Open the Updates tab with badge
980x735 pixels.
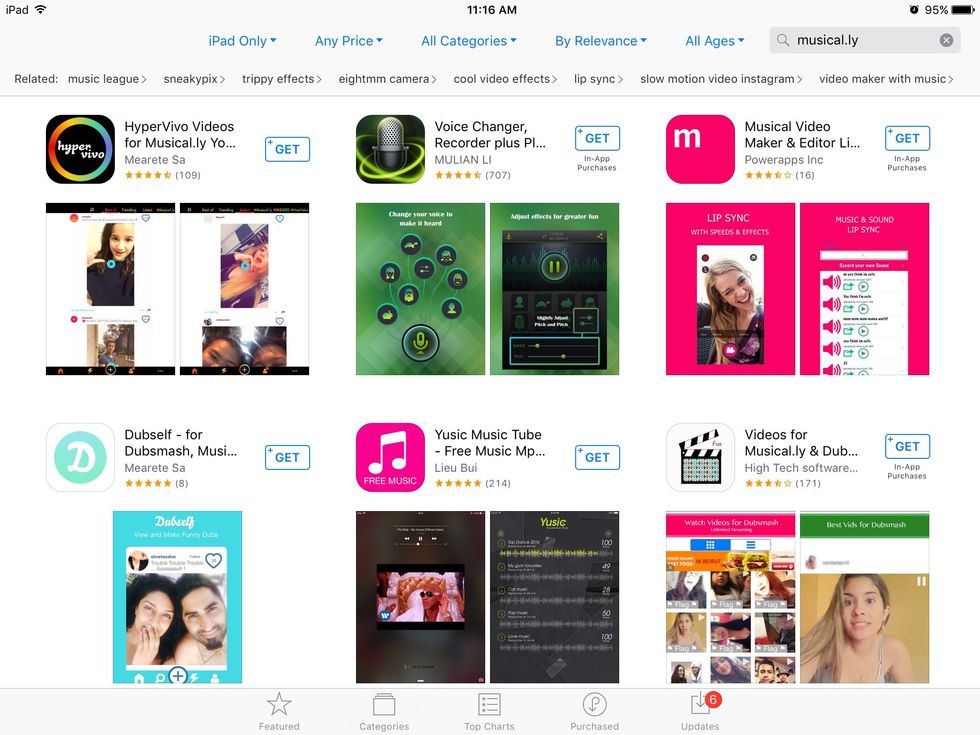(700, 711)
